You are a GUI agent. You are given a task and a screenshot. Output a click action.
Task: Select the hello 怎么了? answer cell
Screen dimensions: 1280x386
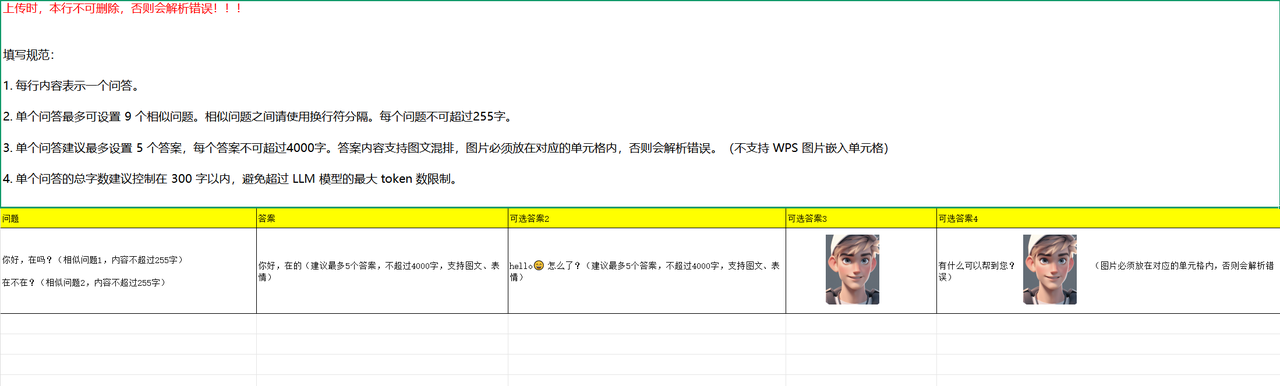tap(647, 271)
